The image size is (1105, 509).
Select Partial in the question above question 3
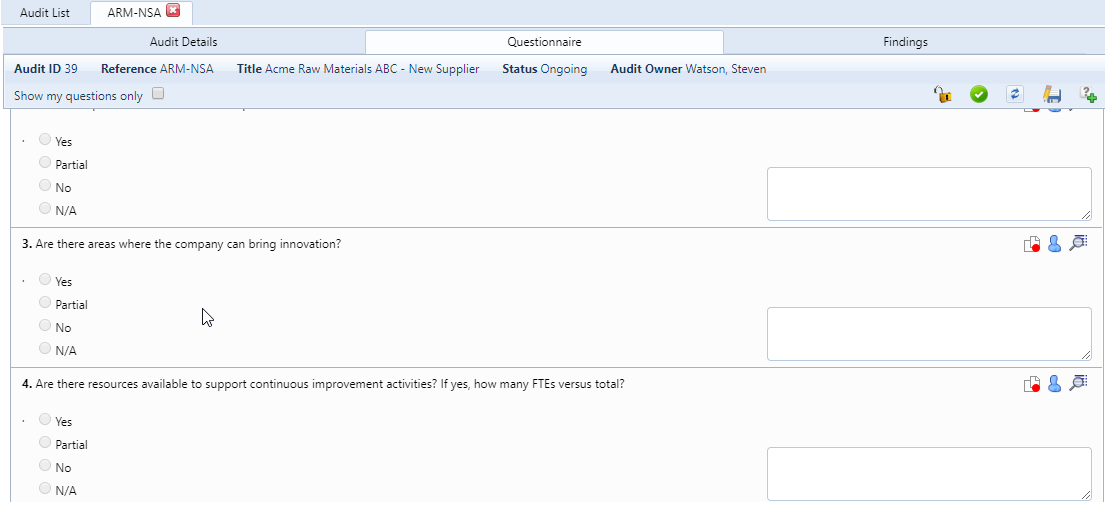coord(45,163)
